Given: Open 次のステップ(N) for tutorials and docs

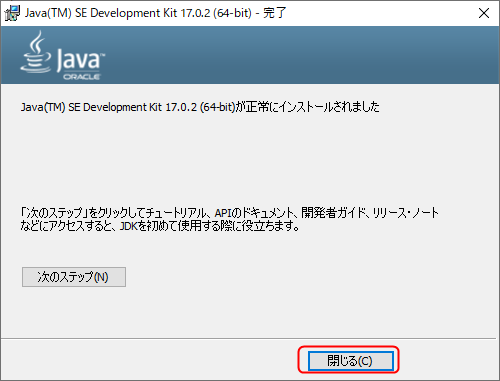Looking at the screenshot, I should coord(74,277).
